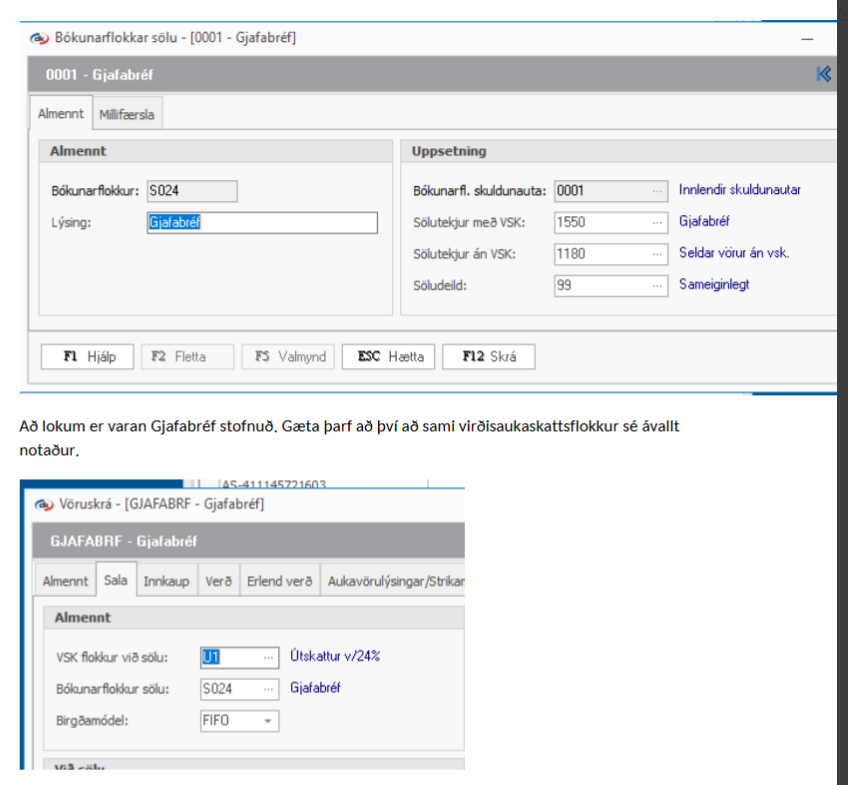Open lookup for Bókunarflokkur sölu S024
The width and height of the screenshot is (848, 785).
(x=268, y=689)
